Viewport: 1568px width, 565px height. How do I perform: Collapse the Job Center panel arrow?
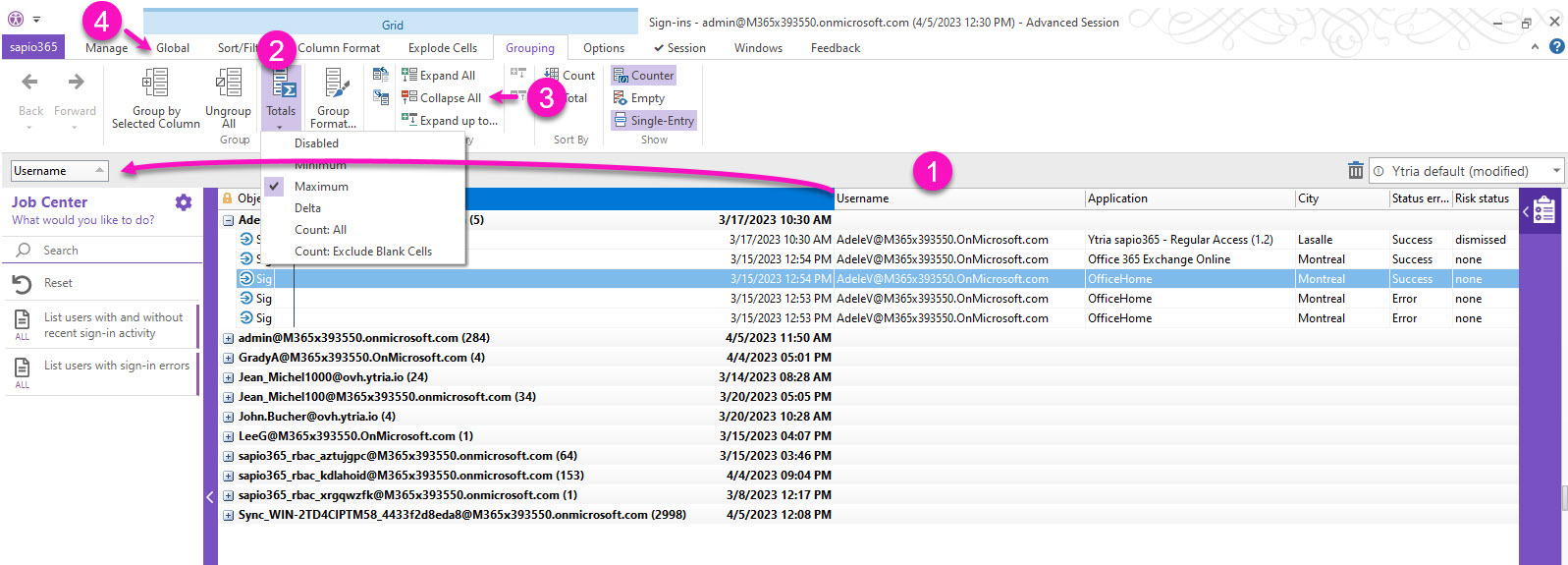(209, 497)
